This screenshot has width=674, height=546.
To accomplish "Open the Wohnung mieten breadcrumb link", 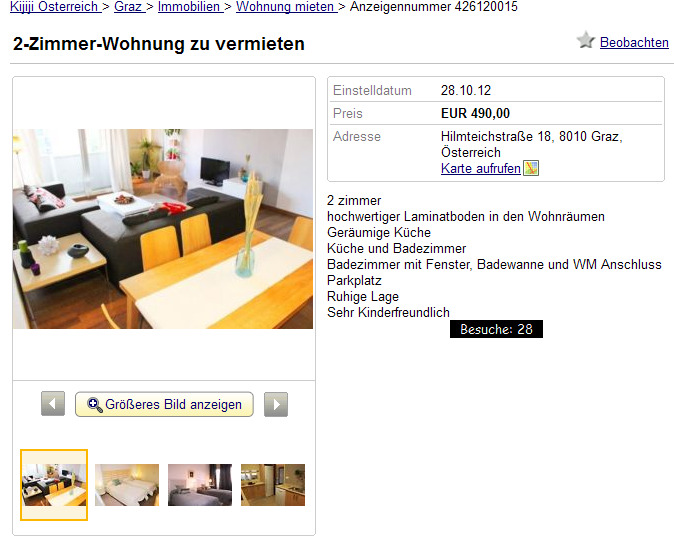I will pyautogui.click(x=285, y=7).
